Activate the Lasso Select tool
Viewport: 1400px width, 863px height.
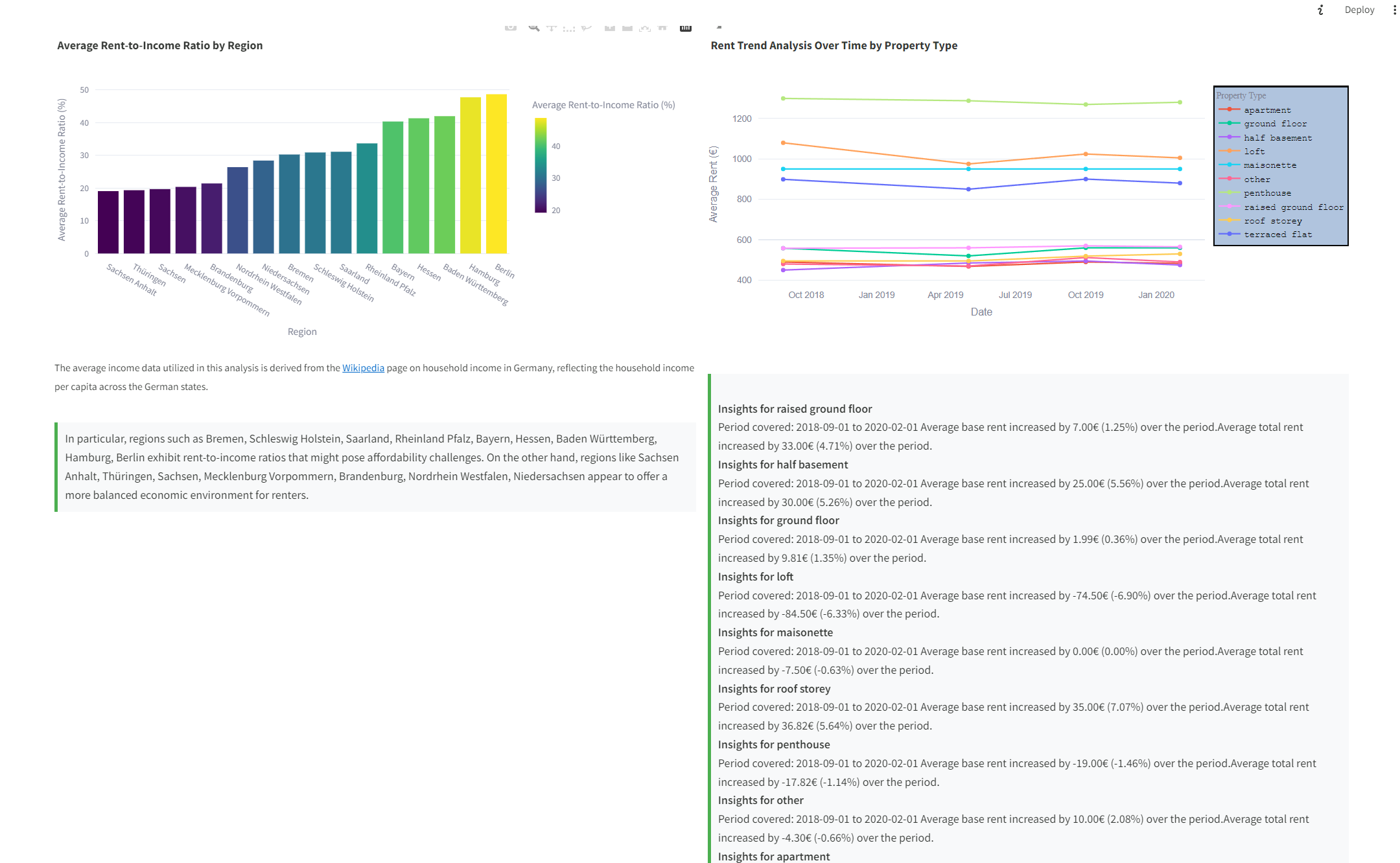[x=587, y=27]
